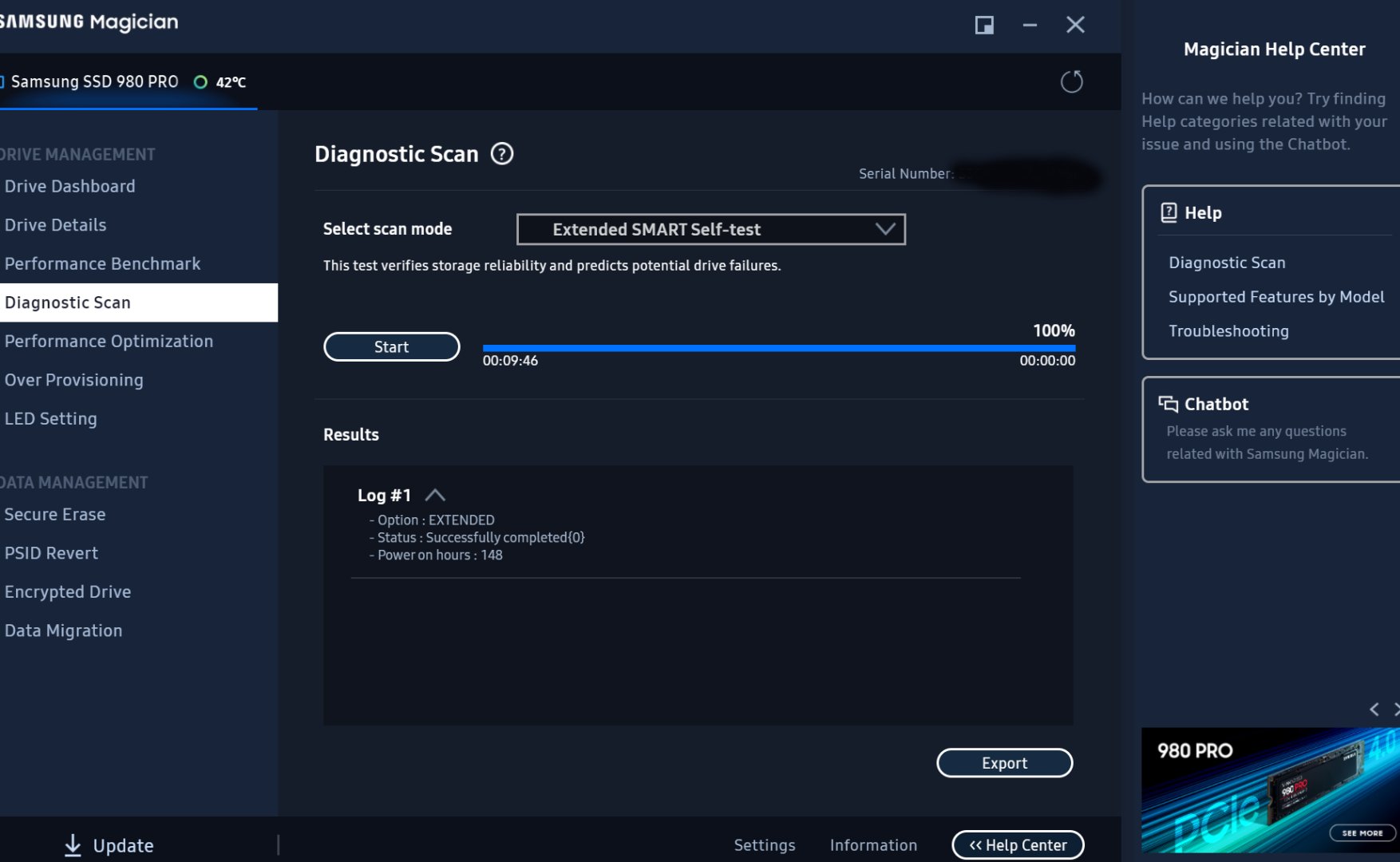Click Update in the bottom bar
The width and height of the screenshot is (1400, 862).
[123, 845]
